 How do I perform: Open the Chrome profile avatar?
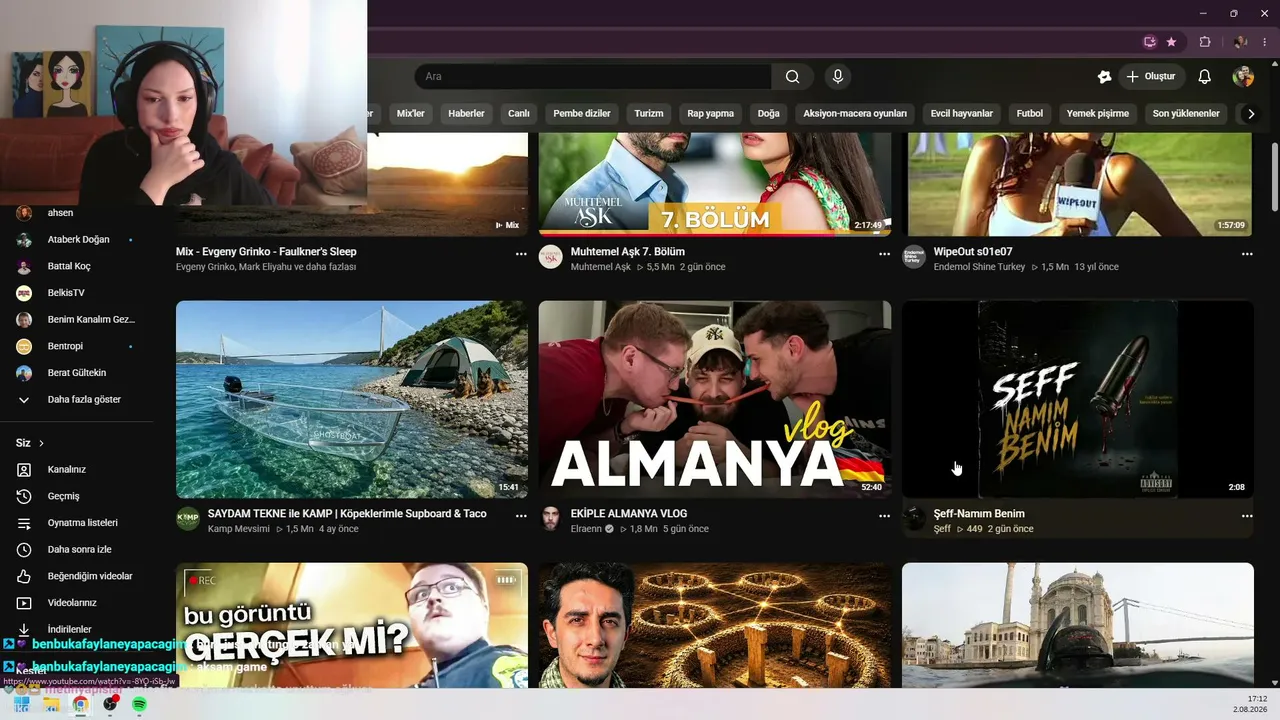[x=1240, y=42]
